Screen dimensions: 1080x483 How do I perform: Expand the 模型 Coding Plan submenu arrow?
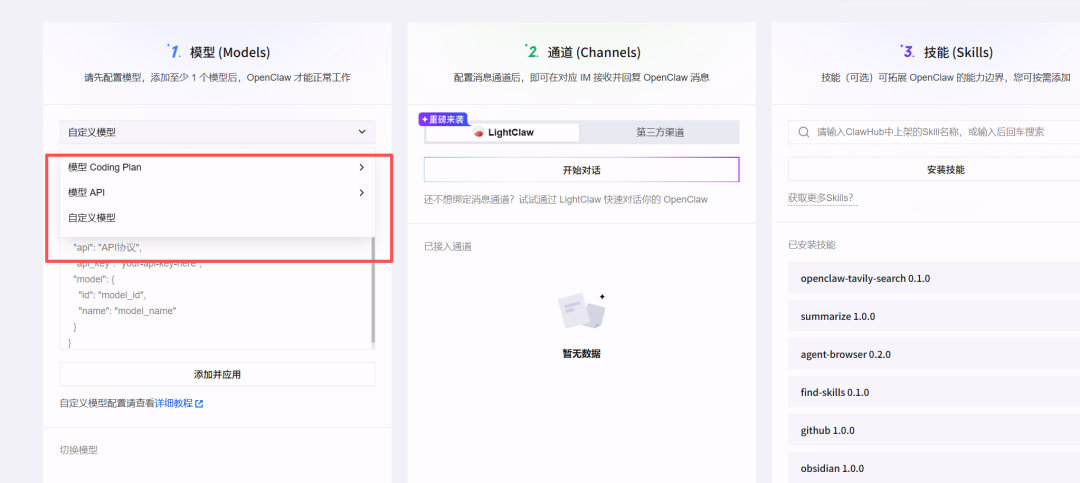(x=361, y=167)
